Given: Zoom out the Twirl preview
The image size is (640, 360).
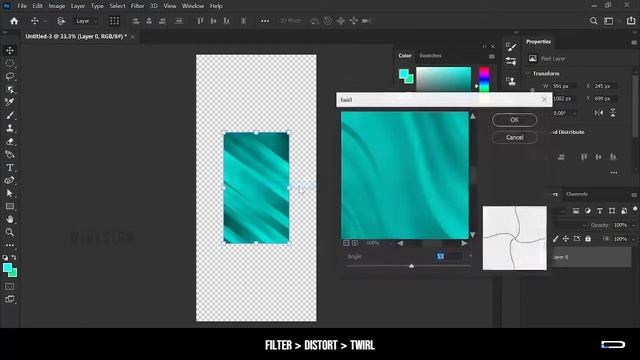Looking at the screenshot, I should click(x=346, y=243).
